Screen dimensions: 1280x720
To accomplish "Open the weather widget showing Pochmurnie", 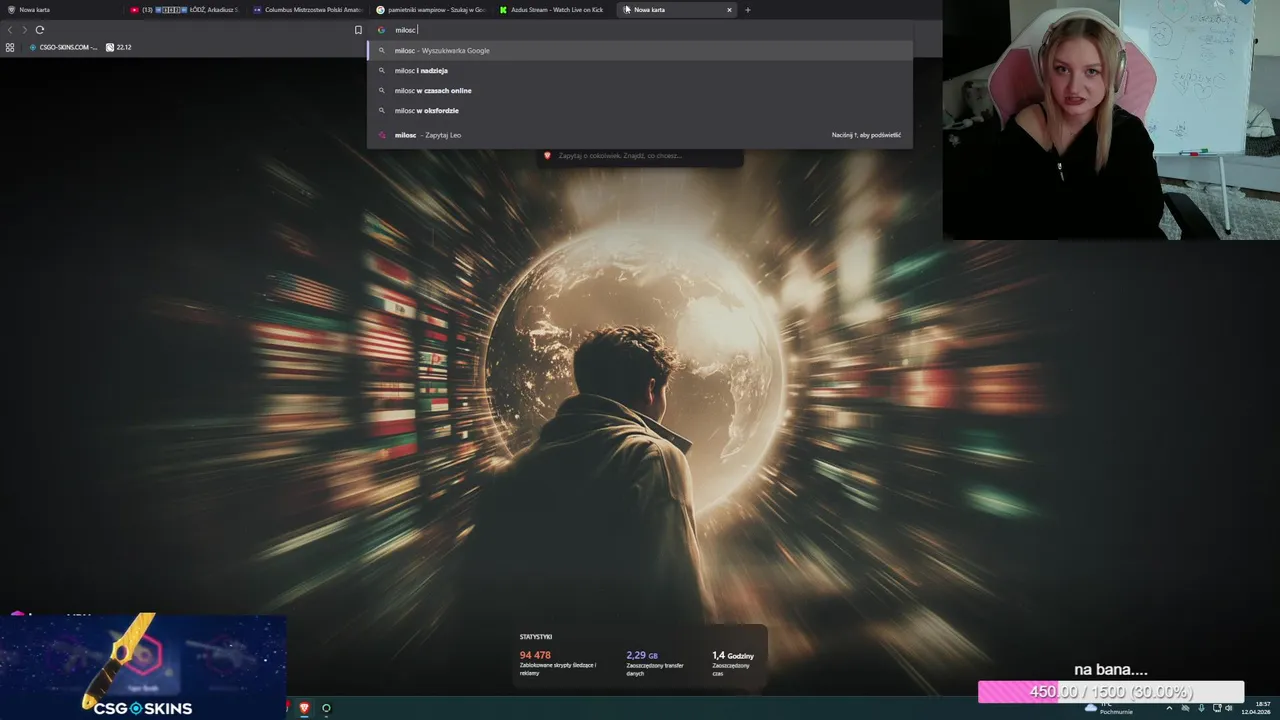I will [1109, 708].
